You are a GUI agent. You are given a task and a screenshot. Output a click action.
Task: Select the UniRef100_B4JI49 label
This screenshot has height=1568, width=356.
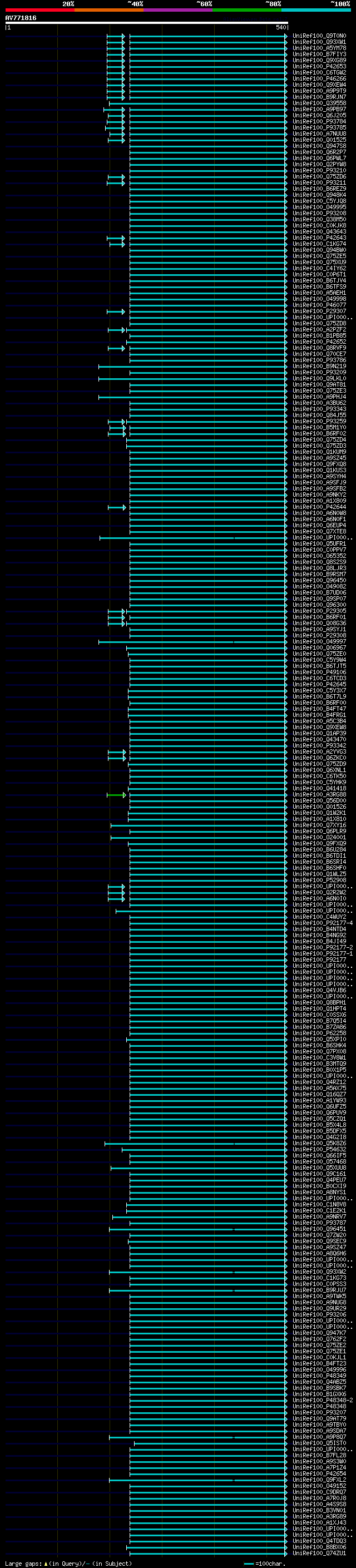tap(319, 941)
